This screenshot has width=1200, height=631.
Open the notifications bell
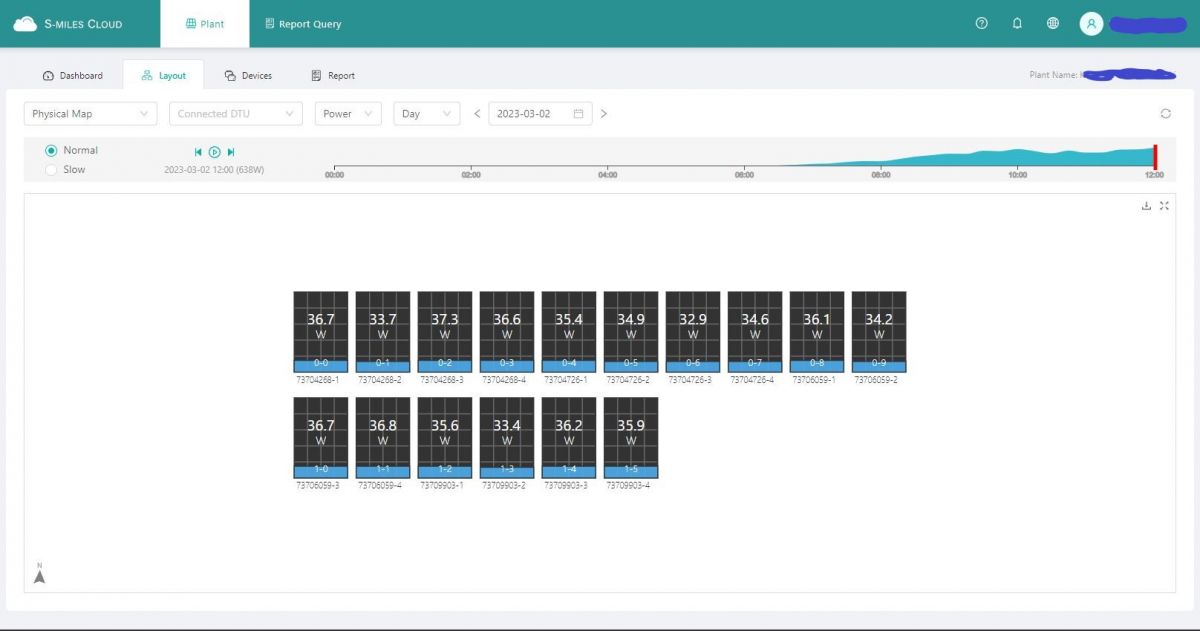pyautogui.click(x=1017, y=23)
